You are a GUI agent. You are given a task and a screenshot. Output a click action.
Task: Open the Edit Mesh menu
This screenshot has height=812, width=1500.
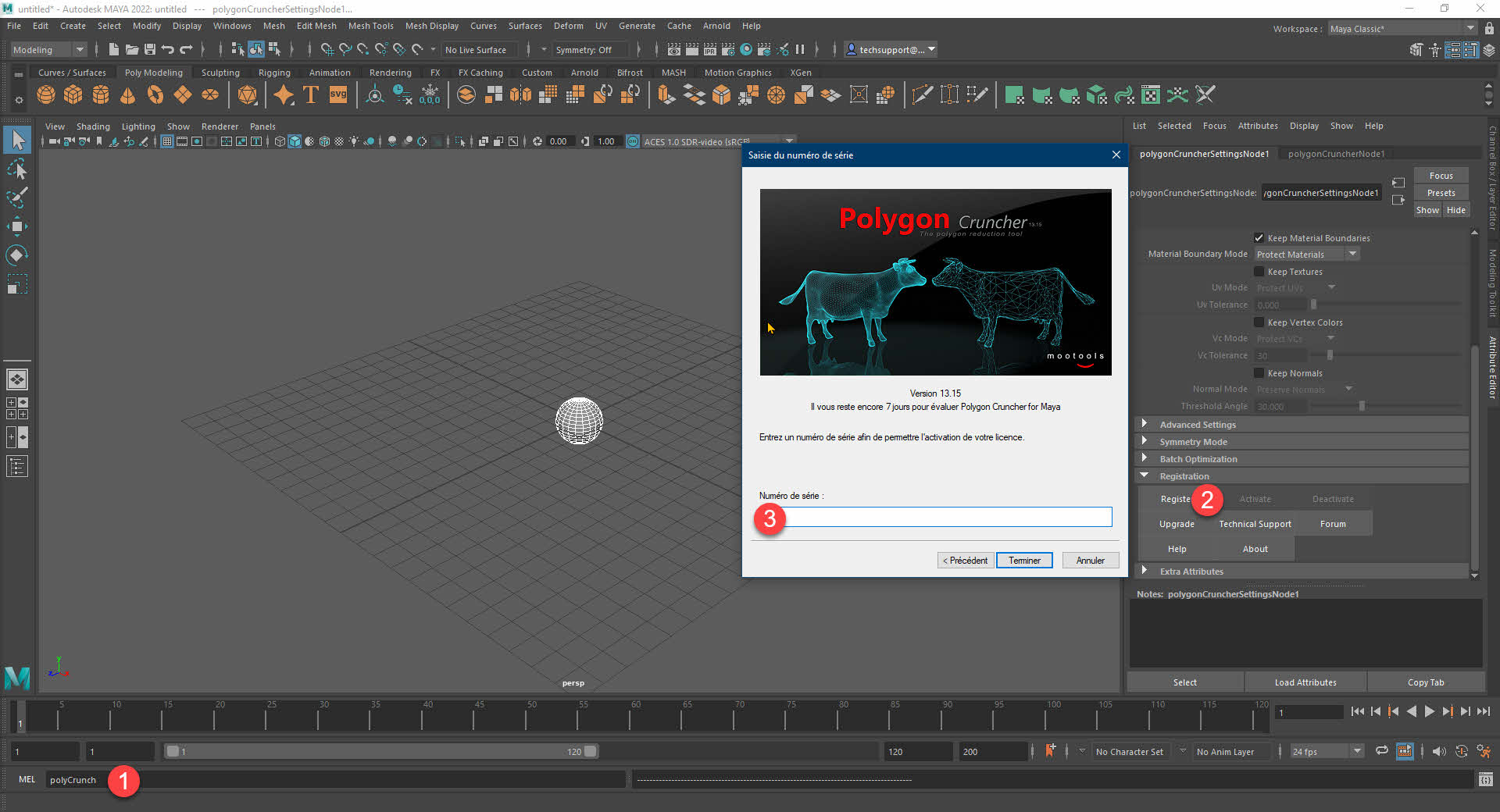[x=316, y=26]
